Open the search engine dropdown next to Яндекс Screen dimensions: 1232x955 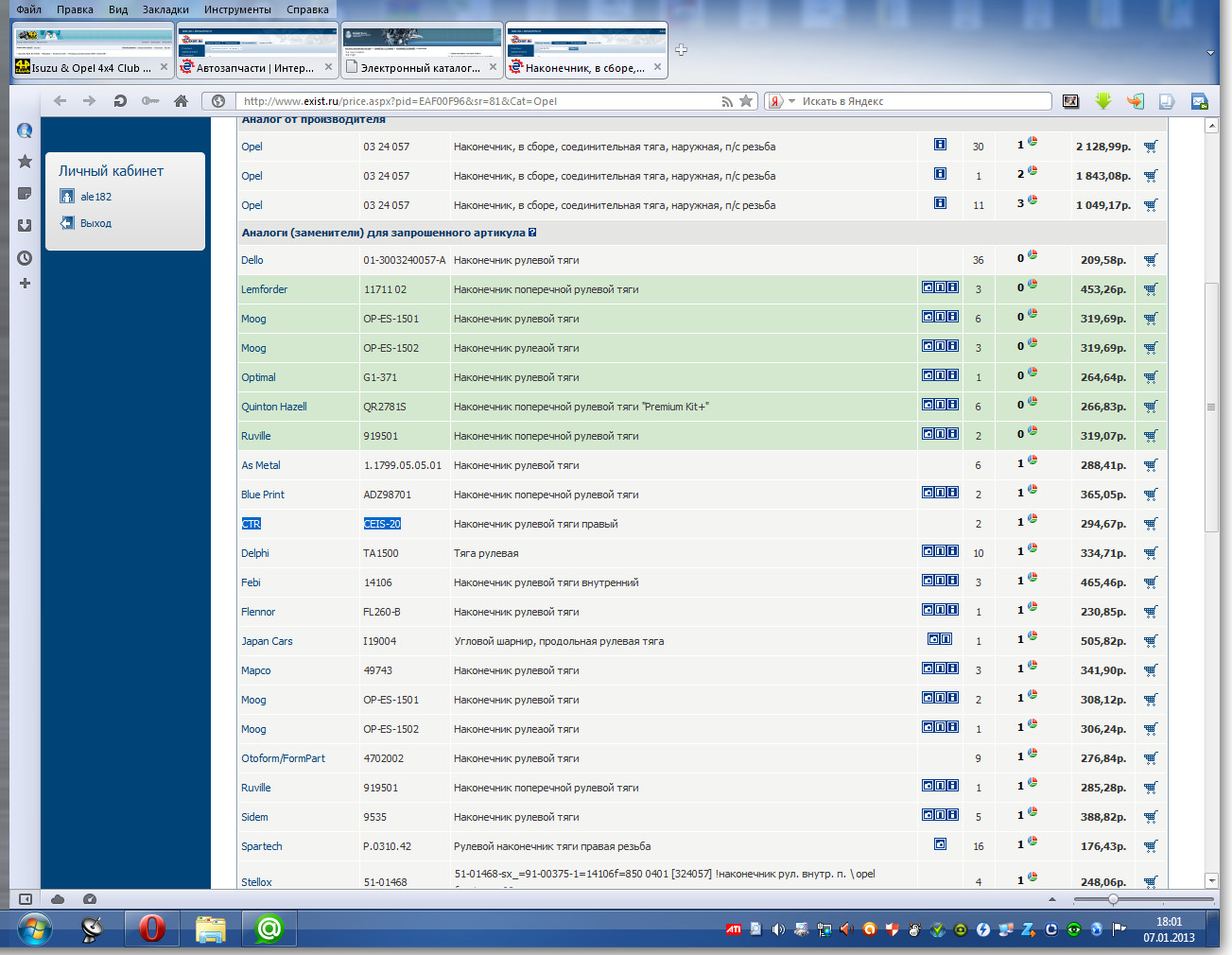click(791, 101)
